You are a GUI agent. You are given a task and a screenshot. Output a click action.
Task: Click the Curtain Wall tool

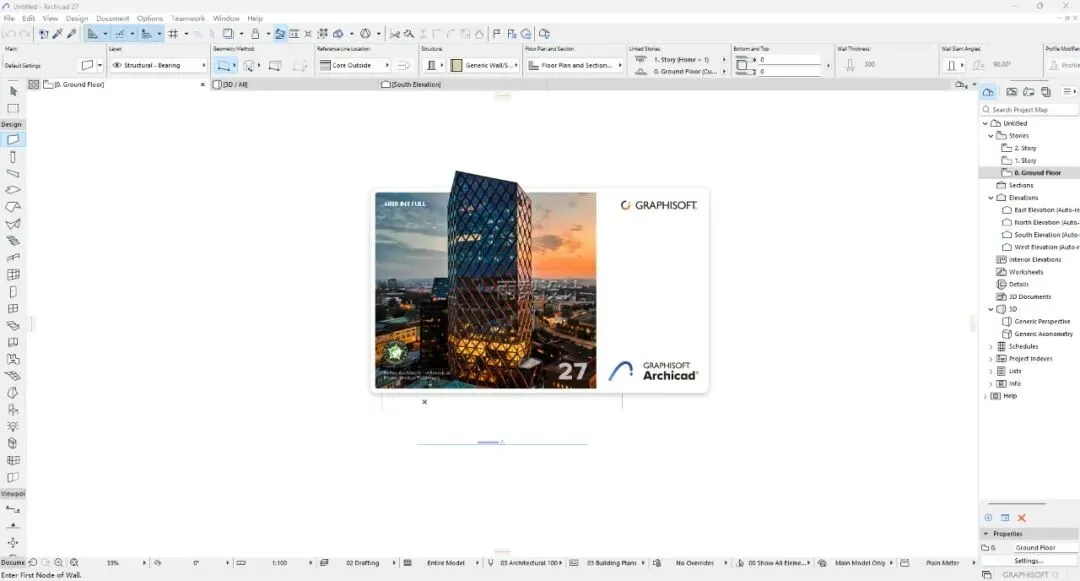click(13, 275)
